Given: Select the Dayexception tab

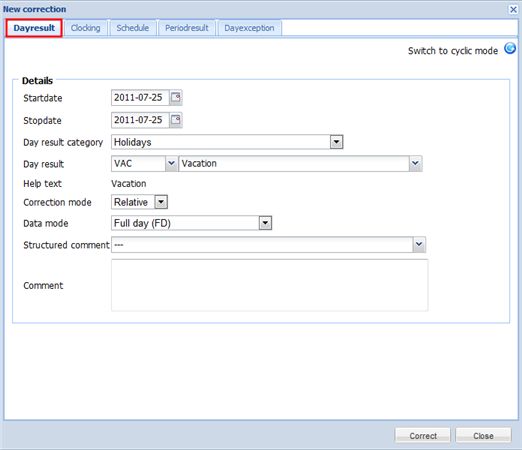Looking at the screenshot, I should (249, 28).
